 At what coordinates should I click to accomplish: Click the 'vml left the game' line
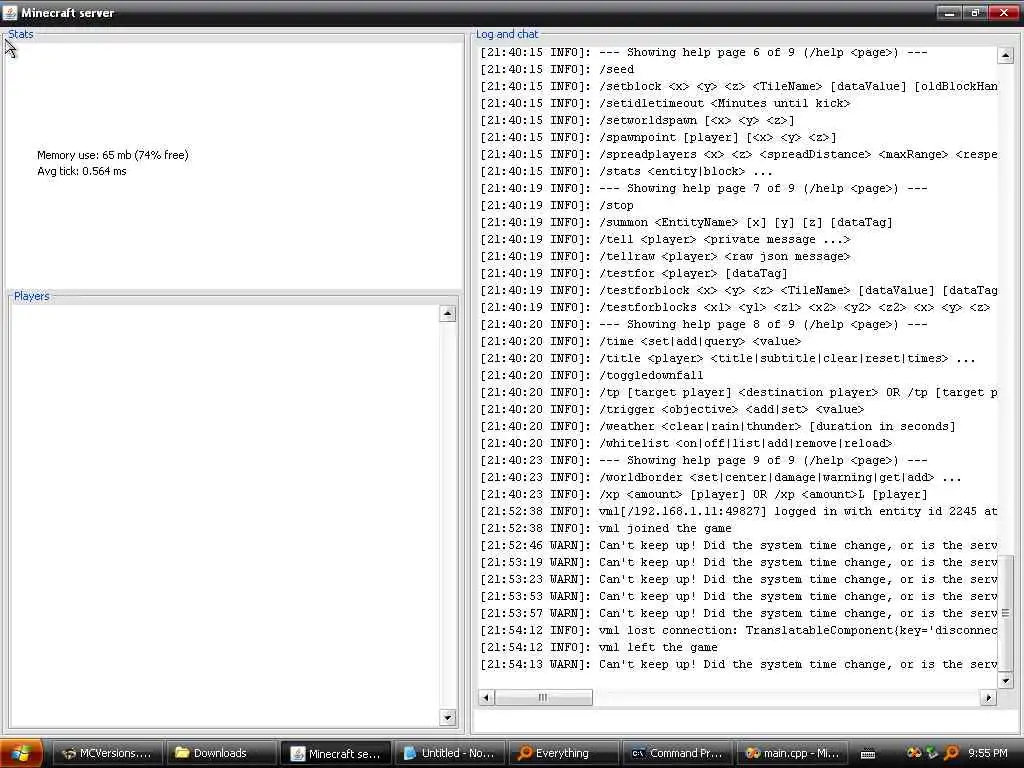[599, 647]
